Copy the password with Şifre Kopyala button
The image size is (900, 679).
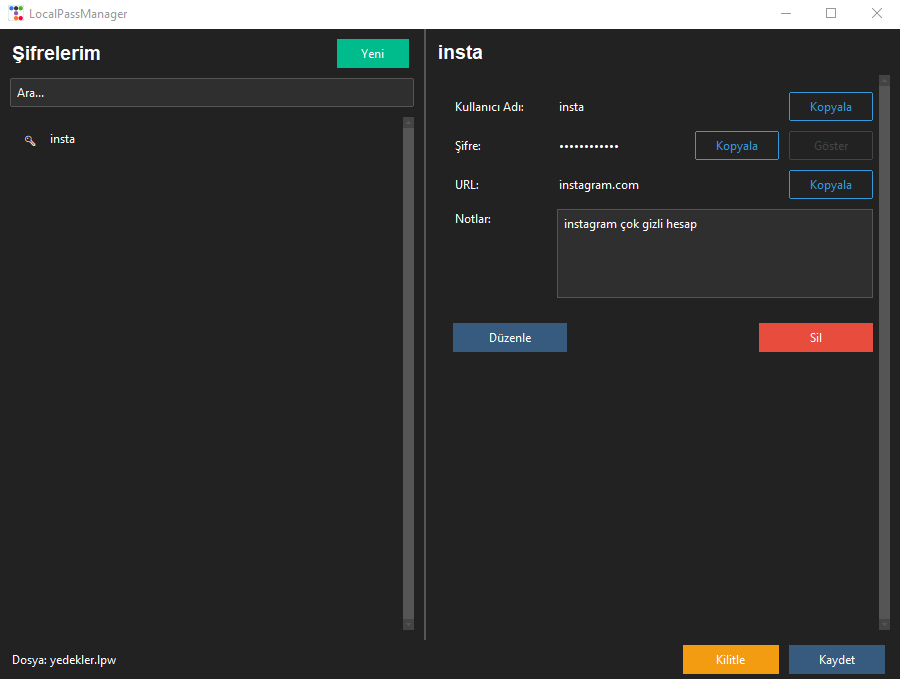(736, 146)
